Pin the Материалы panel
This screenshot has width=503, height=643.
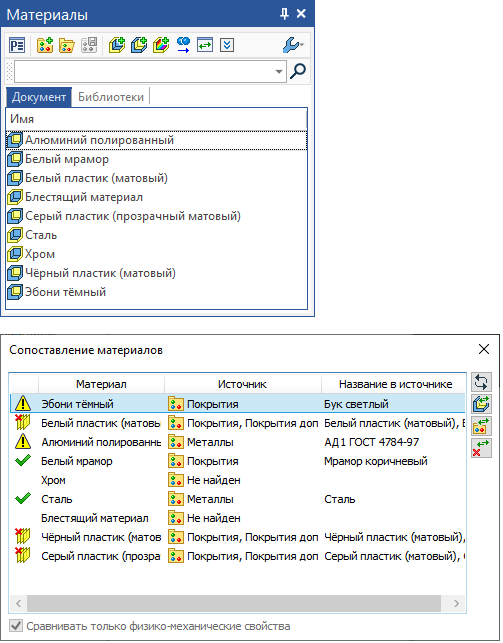[284, 14]
